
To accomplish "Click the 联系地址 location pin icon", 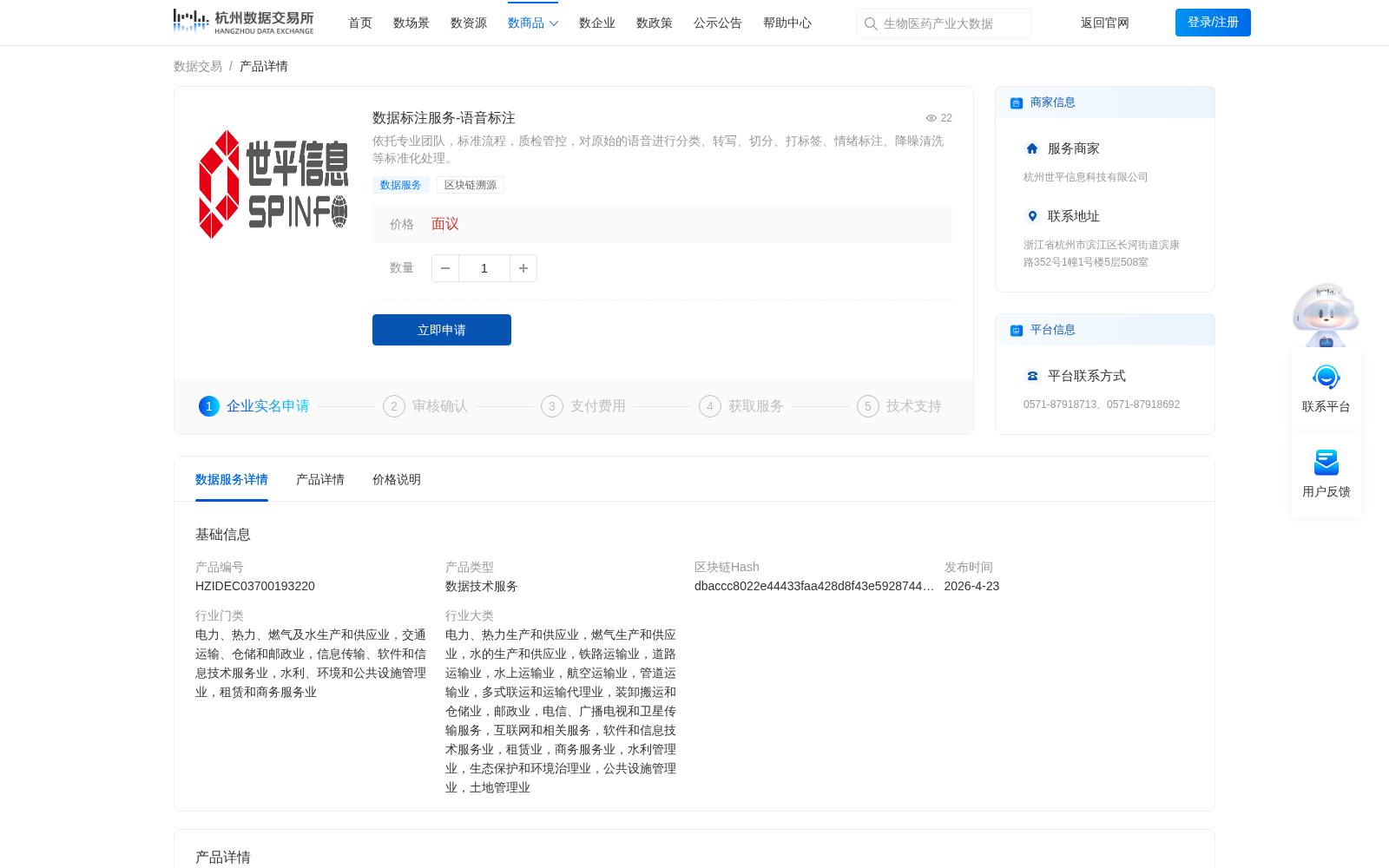I will 1032,216.
